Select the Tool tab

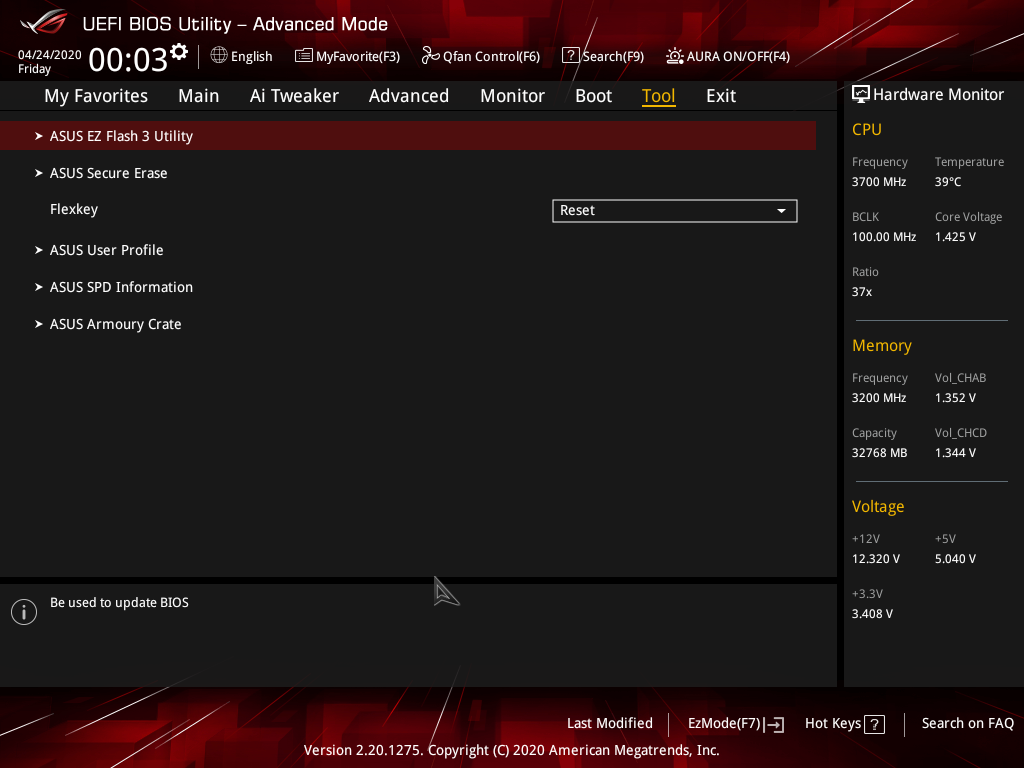point(658,96)
